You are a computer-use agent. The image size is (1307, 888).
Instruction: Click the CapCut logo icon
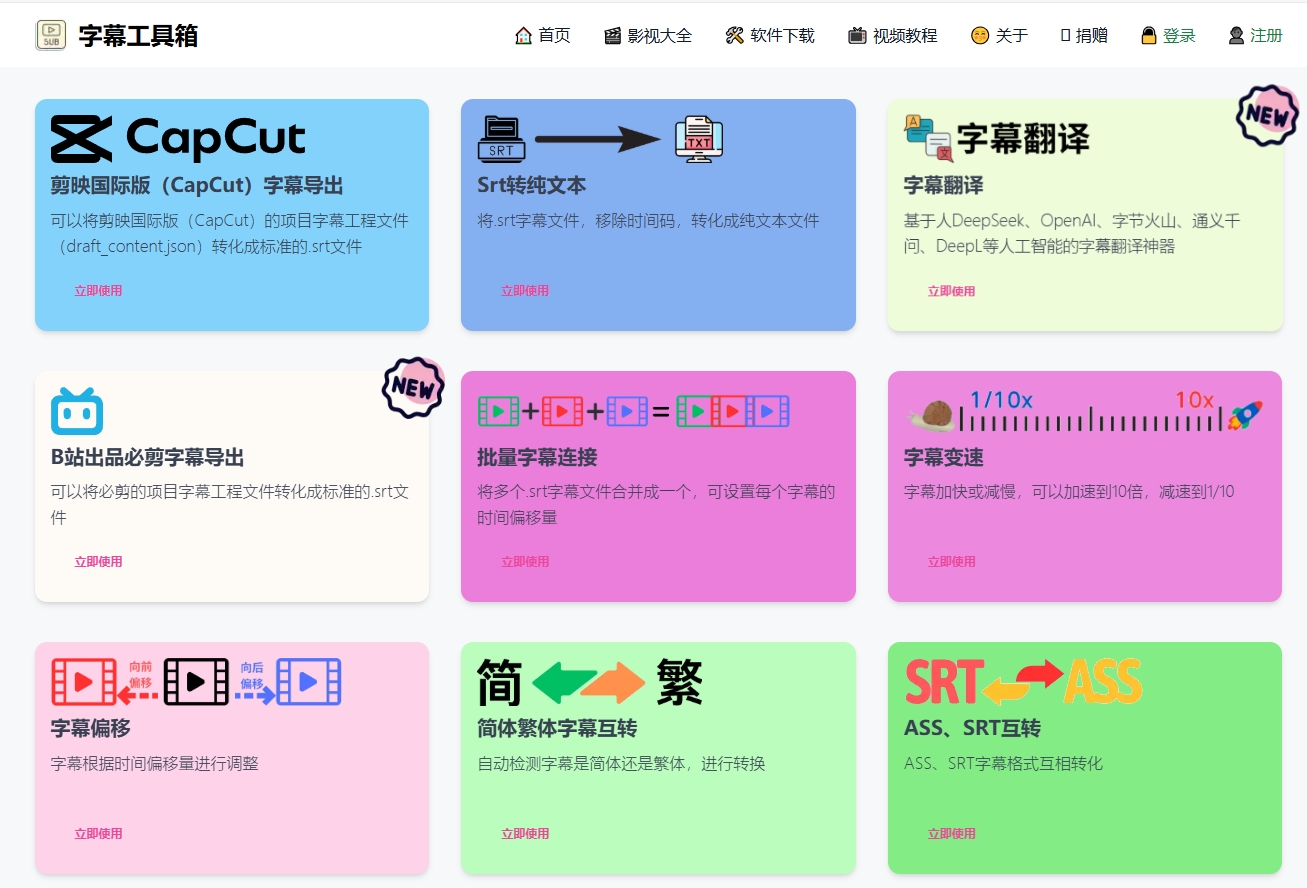click(178, 139)
